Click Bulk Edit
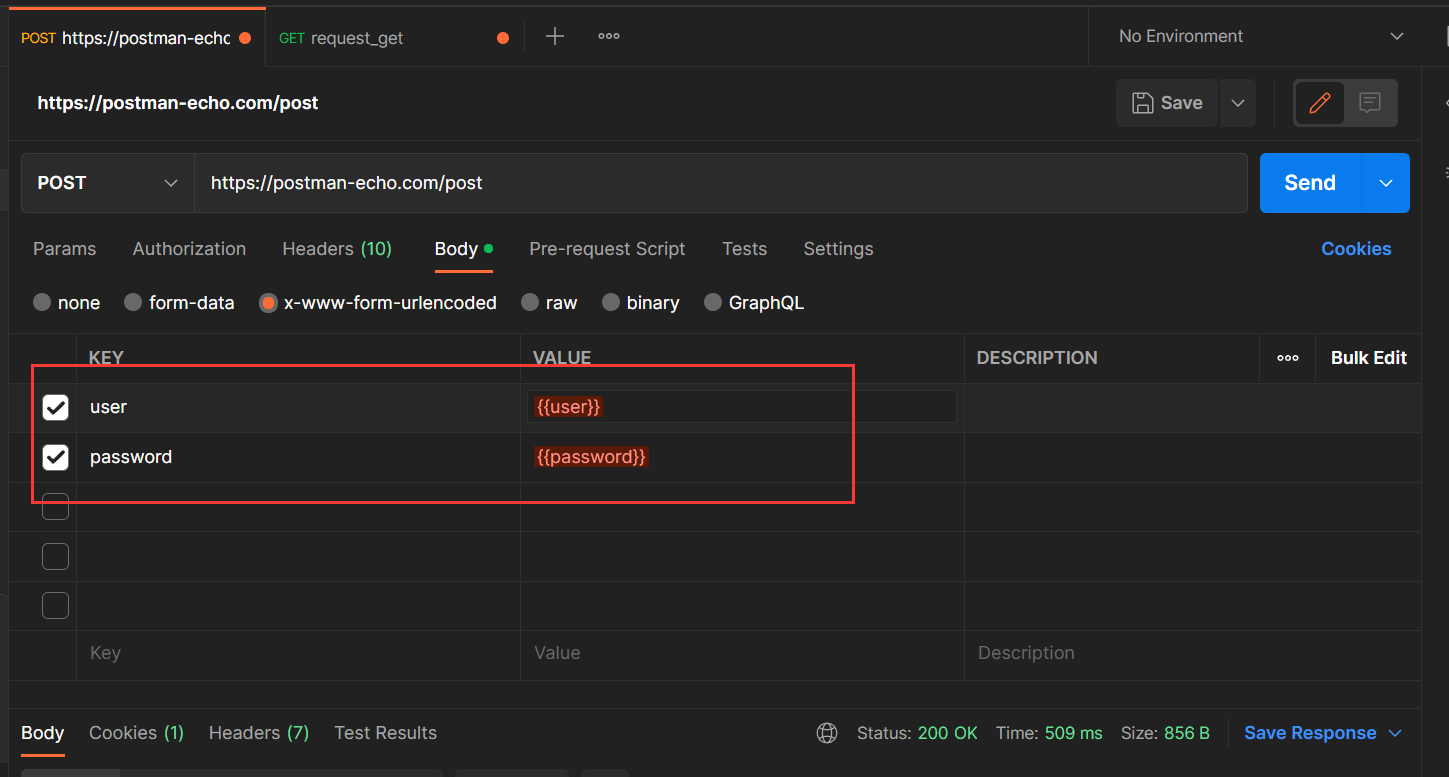 click(x=1368, y=358)
